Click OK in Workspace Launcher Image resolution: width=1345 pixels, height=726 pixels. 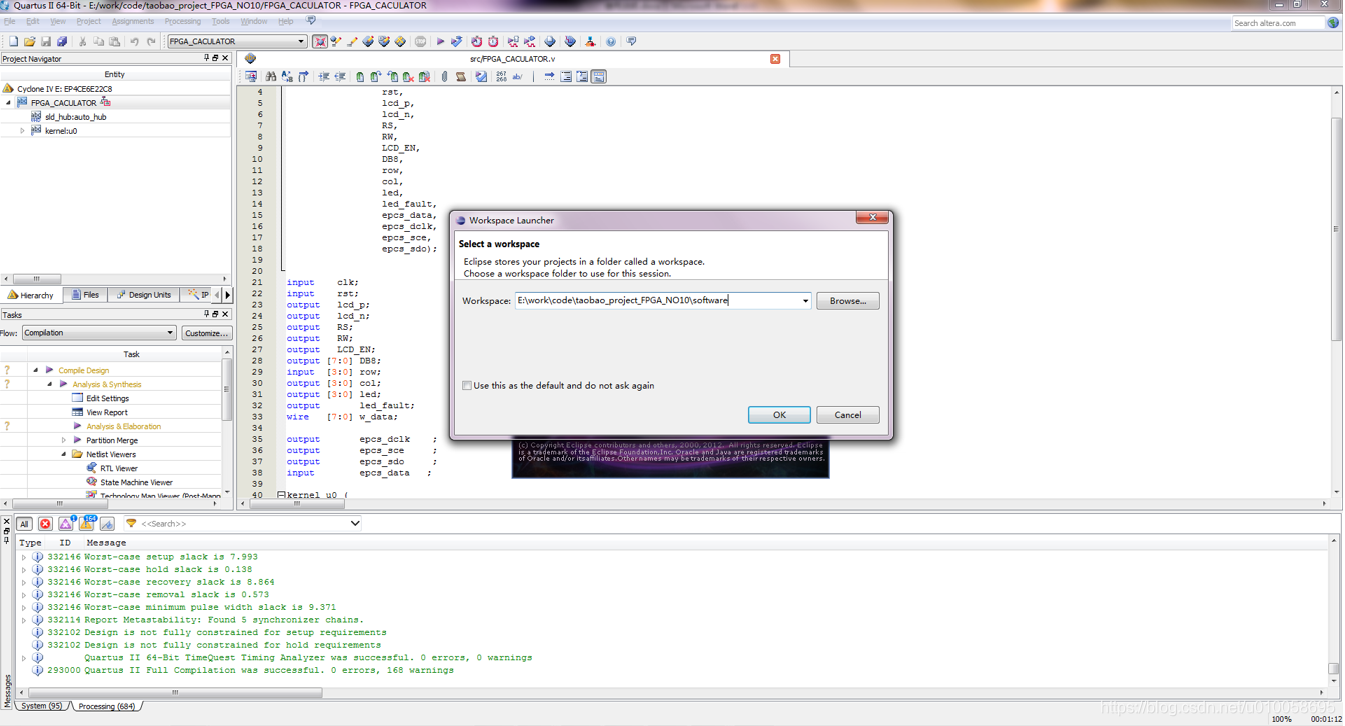click(x=779, y=415)
